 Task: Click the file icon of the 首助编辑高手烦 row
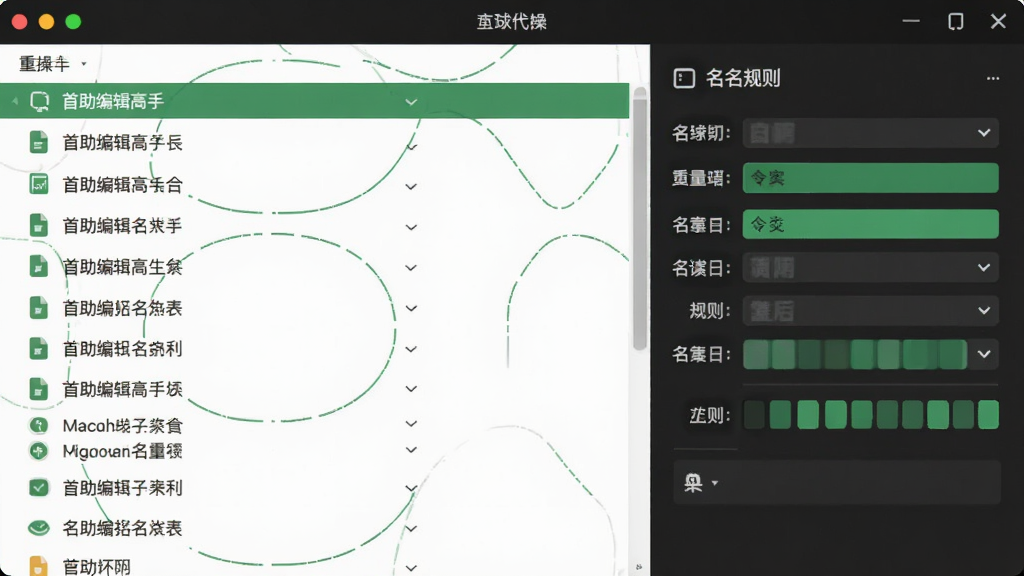[x=39, y=389]
